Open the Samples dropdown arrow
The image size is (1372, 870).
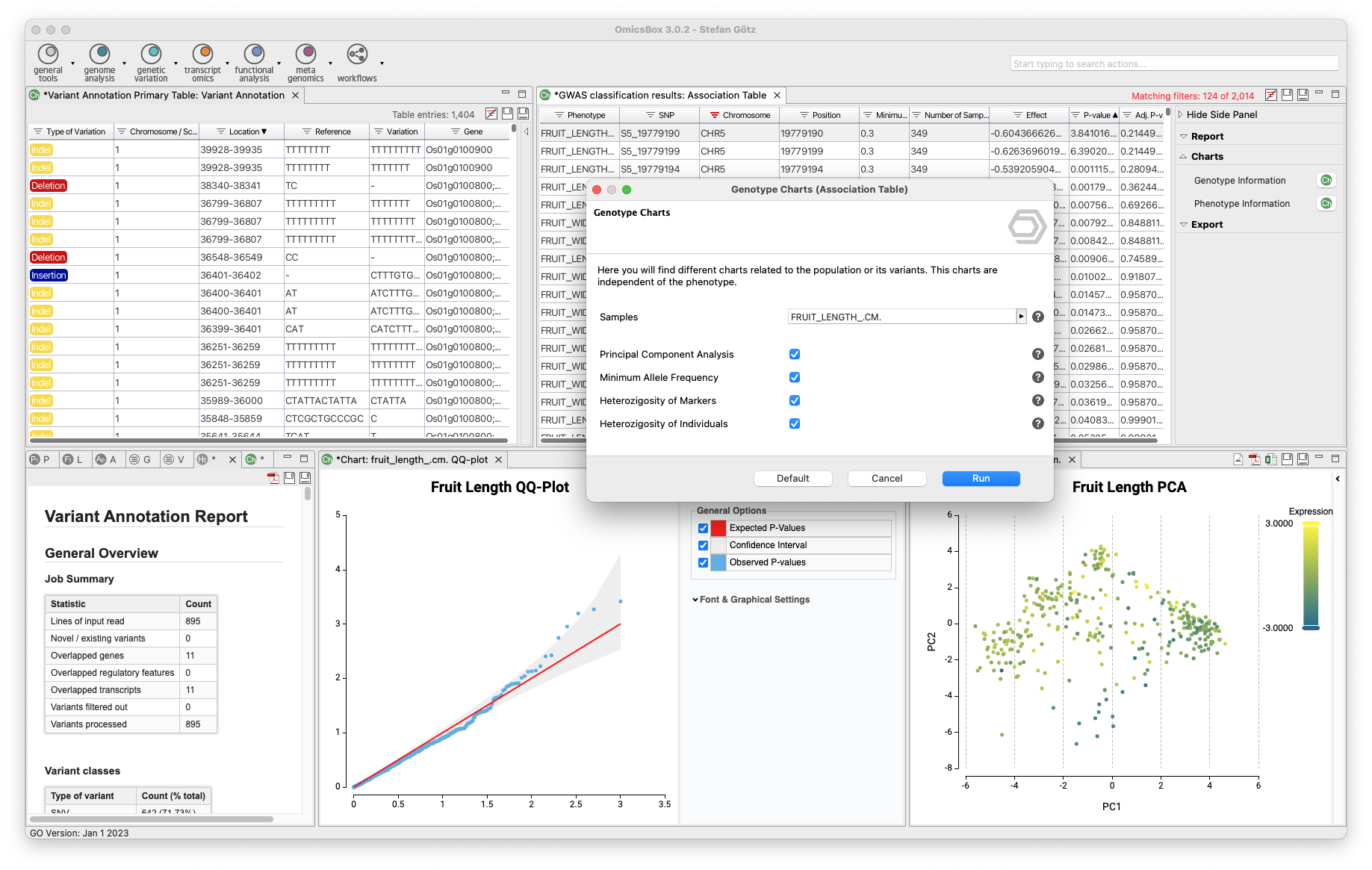(1021, 317)
